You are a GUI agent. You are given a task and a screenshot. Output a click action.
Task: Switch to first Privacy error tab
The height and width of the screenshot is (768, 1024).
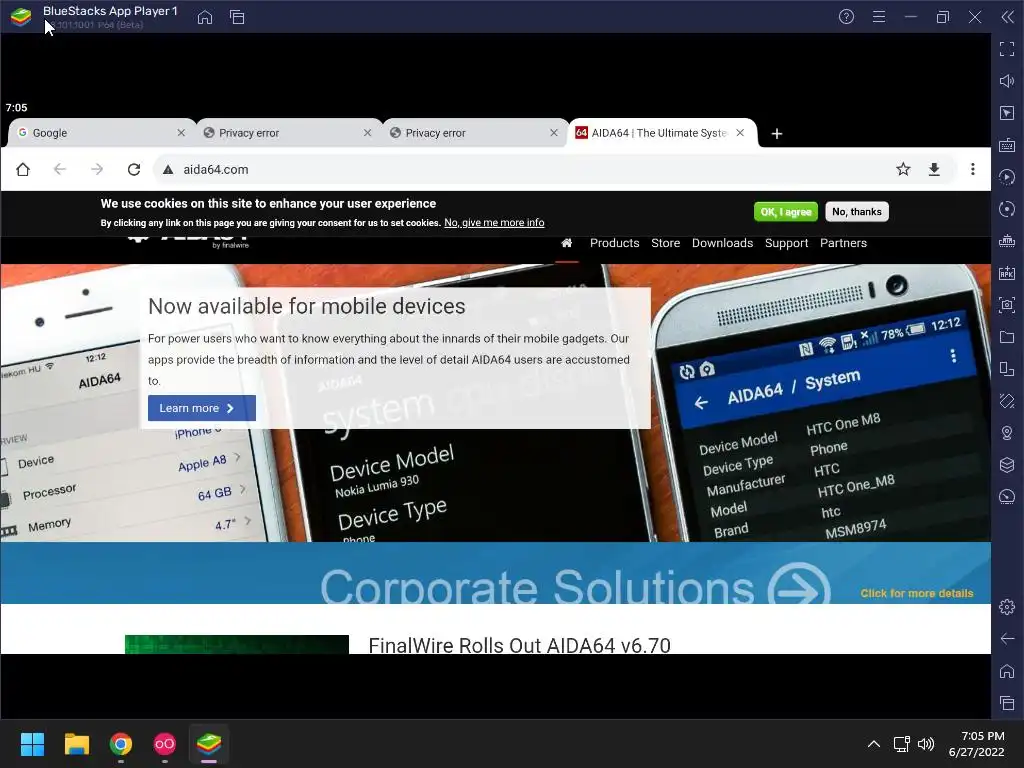tap(288, 133)
